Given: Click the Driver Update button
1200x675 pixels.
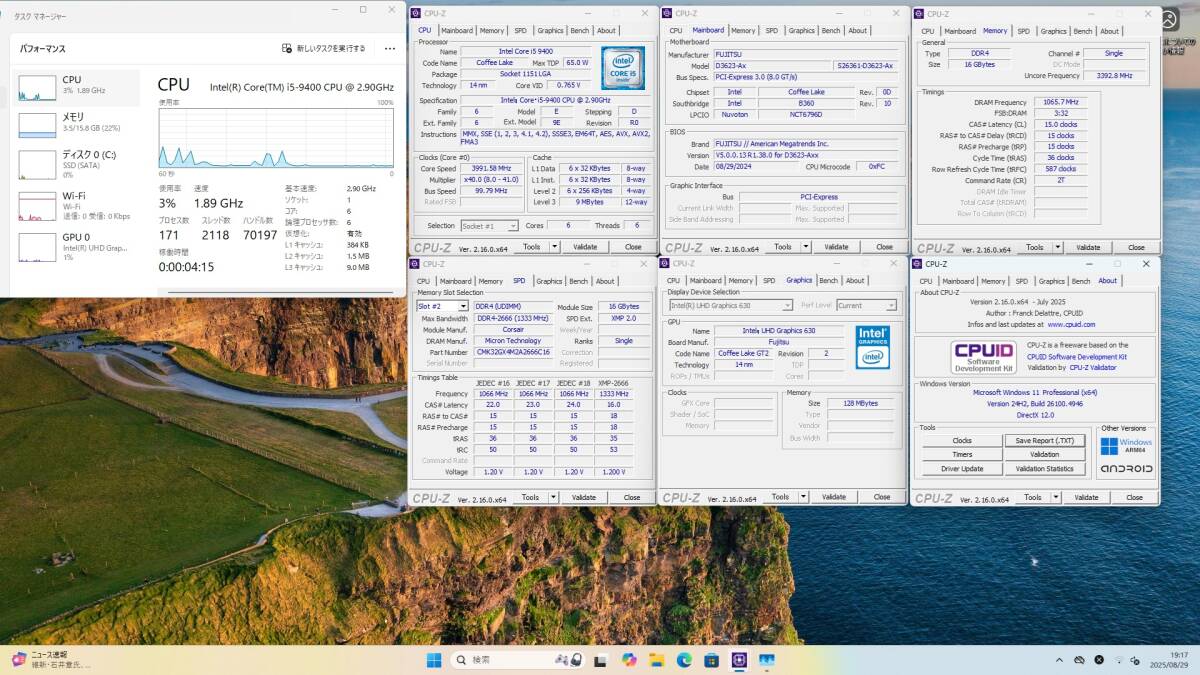Looking at the screenshot, I should tap(962, 468).
